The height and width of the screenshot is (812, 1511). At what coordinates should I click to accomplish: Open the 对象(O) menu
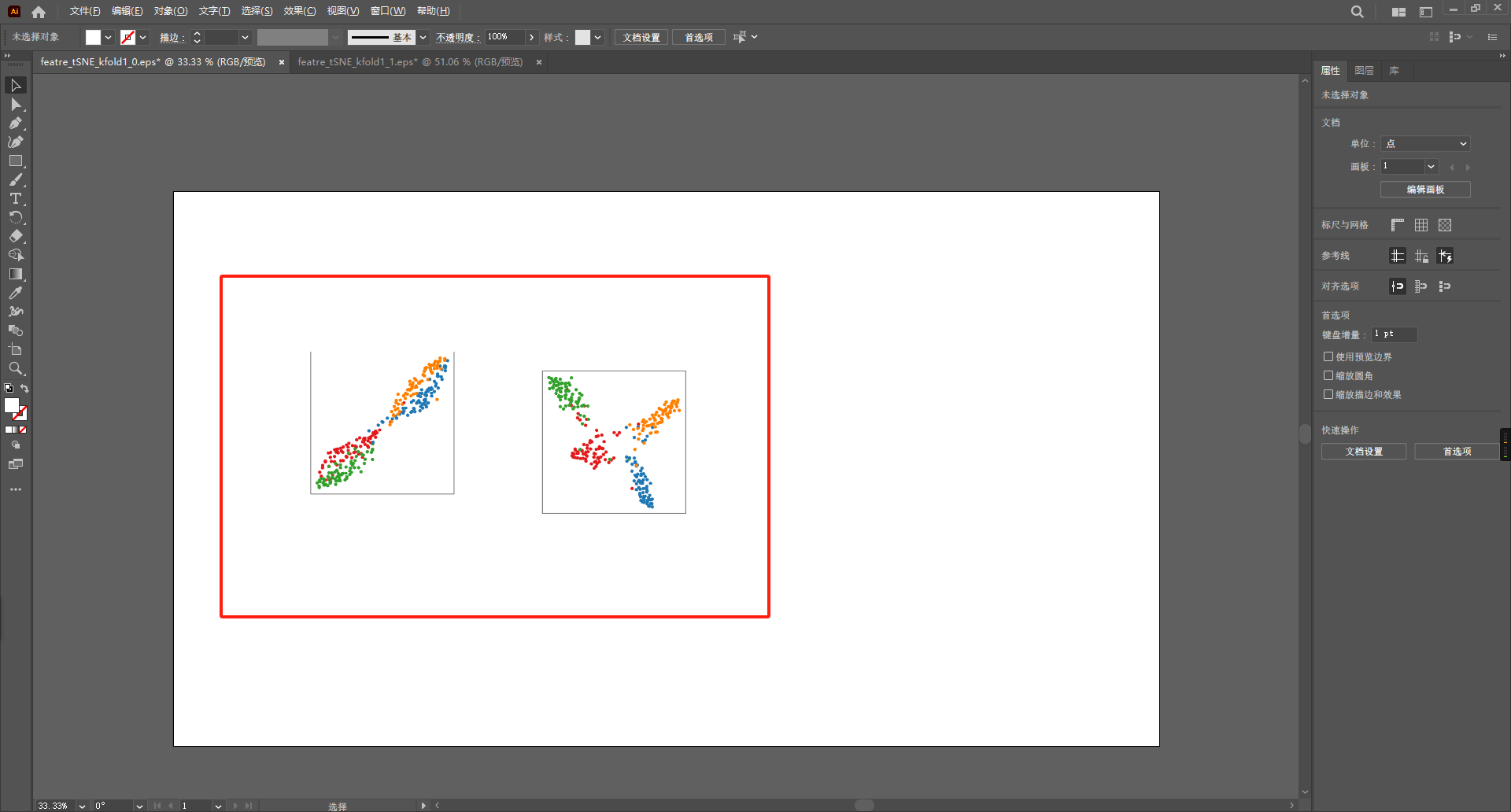pos(171,11)
